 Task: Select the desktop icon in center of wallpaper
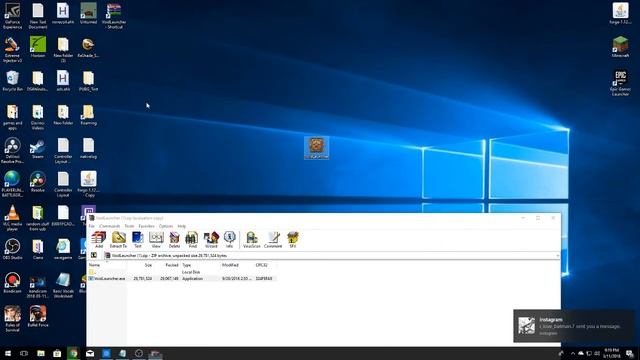point(316,148)
